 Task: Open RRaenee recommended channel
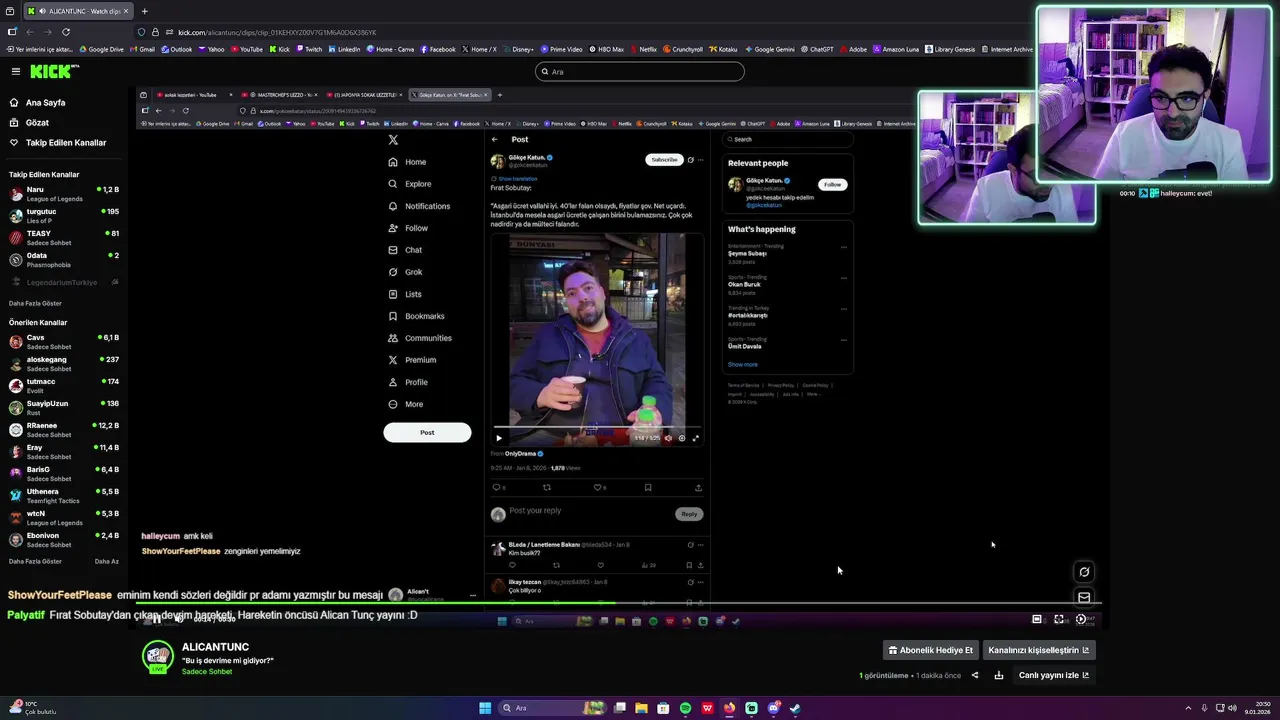click(64, 430)
